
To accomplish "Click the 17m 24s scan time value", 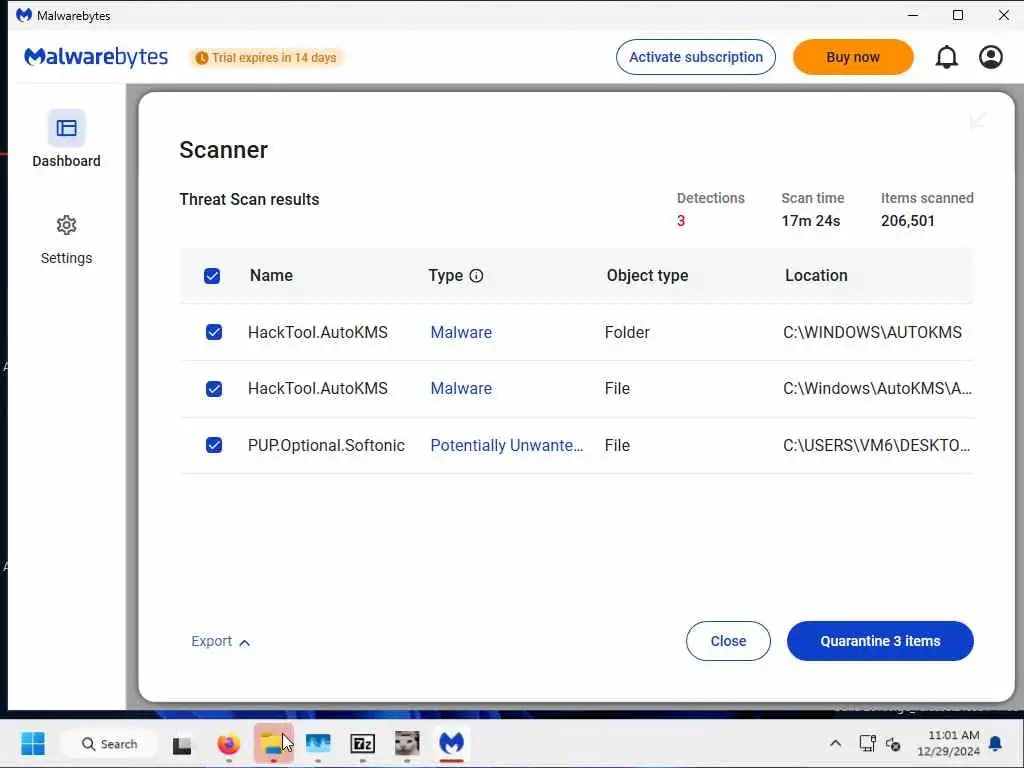I will point(810,221).
